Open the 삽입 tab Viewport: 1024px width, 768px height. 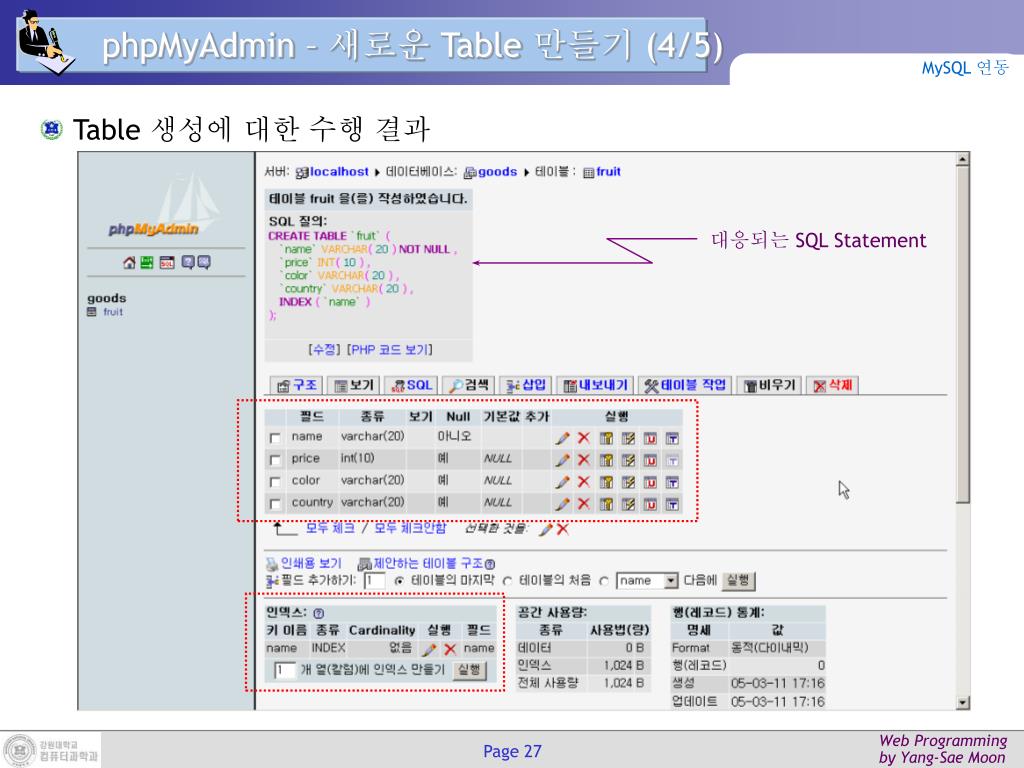point(526,385)
